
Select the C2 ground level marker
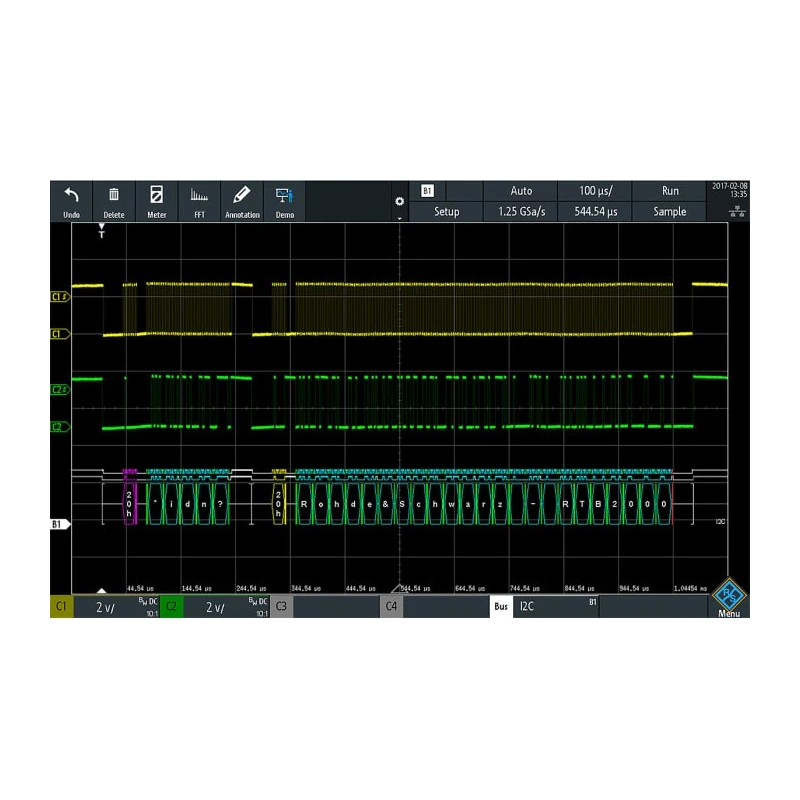(60, 427)
